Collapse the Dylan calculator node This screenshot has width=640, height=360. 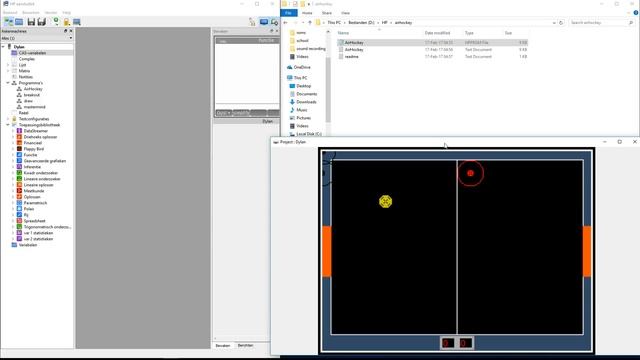click(x=3, y=47)
